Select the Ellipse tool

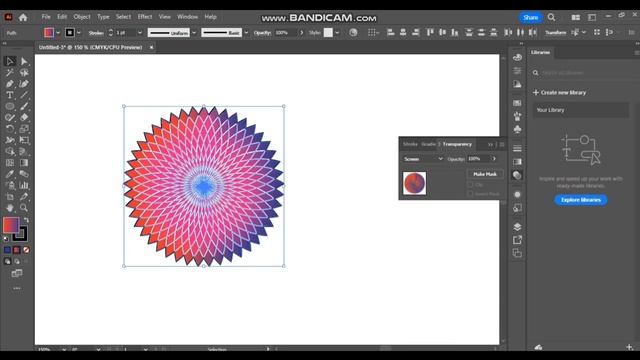[10, 107]
